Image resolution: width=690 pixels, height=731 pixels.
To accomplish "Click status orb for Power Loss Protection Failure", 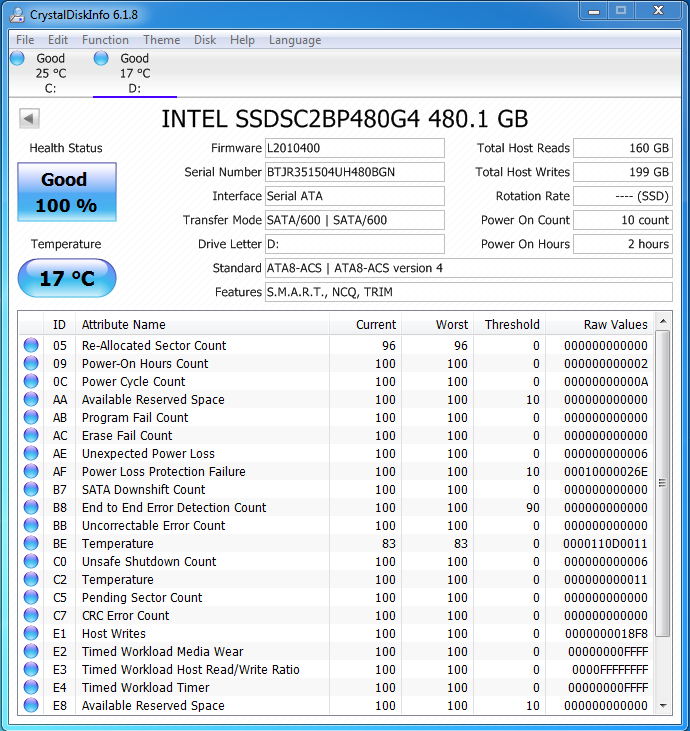I will (x=31, y=472).
